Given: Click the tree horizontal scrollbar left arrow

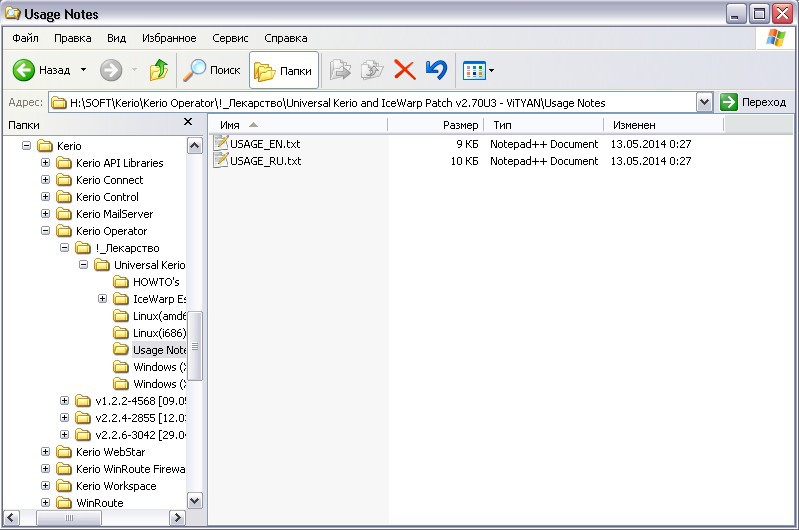Looking at the screenshot, I should (x=12, y=518).
